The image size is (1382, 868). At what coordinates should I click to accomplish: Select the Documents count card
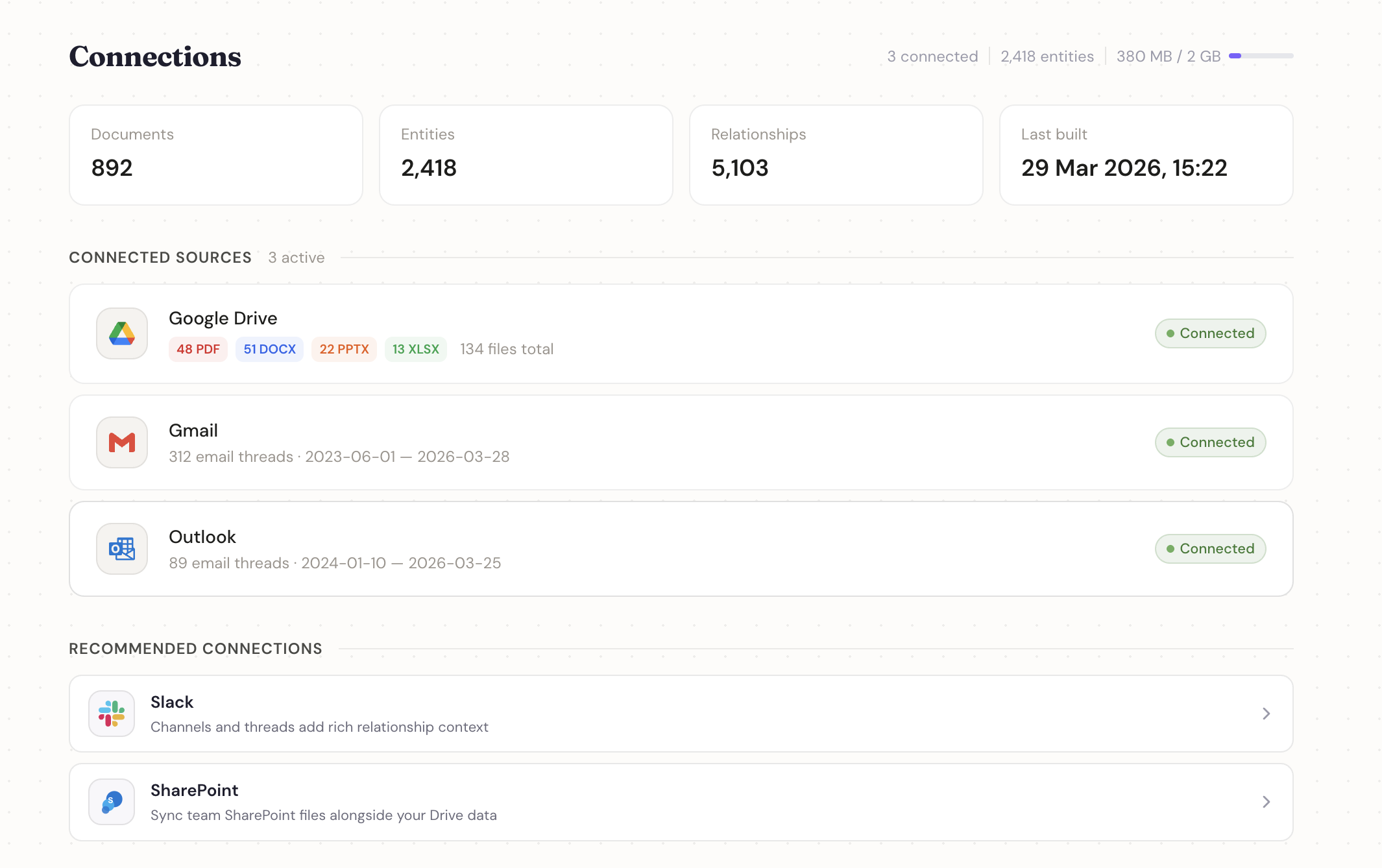click(x=216, y=154)
